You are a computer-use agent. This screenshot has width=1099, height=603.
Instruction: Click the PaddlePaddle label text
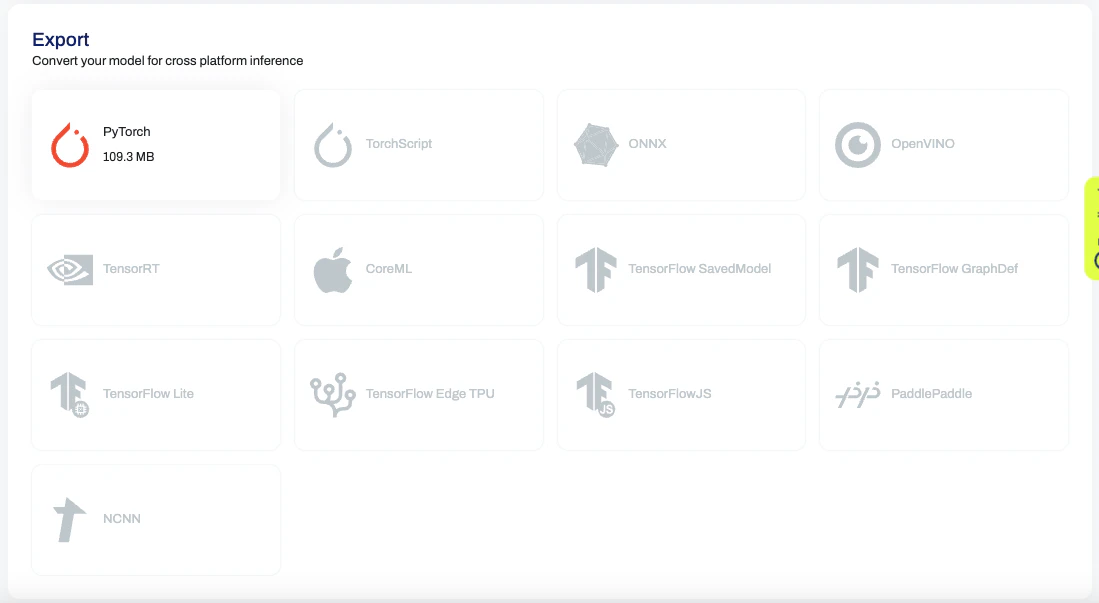(931, 393)
